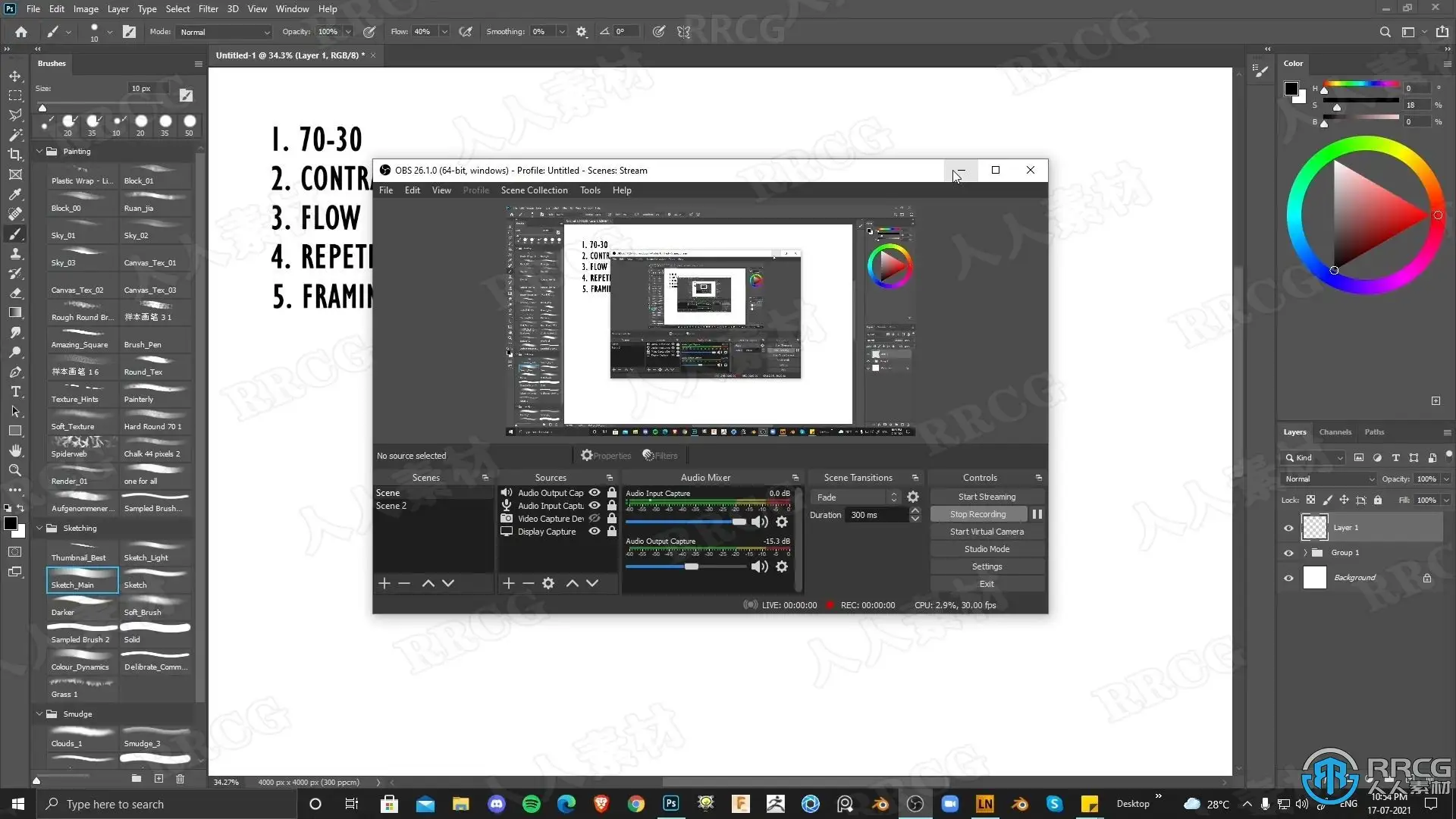Image resolution: width=1456 pixels, height=819 pixels.
Task: Click Start Virtual Camera button
Action: click(x=987, y=532)
